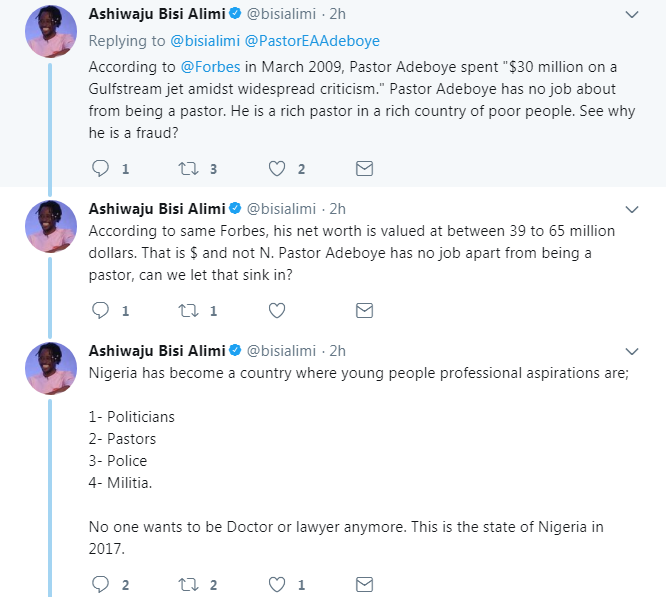Open the 2h timestamp of the last tweet
This screenshot has width=666, height=597.
point(337,350)
